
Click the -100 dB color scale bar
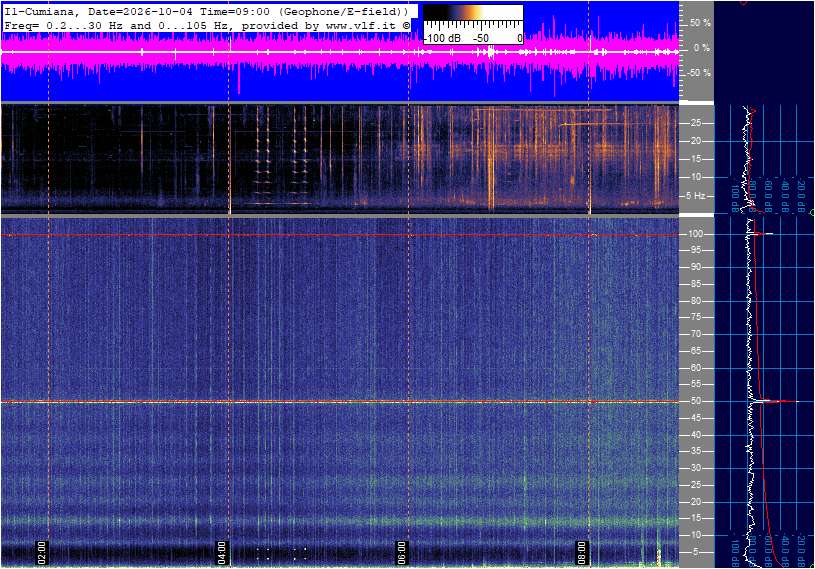[x=473, y=13]
